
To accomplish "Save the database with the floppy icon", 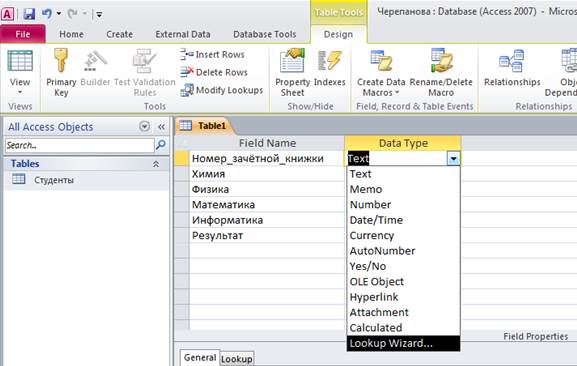I will click(29, 14).
